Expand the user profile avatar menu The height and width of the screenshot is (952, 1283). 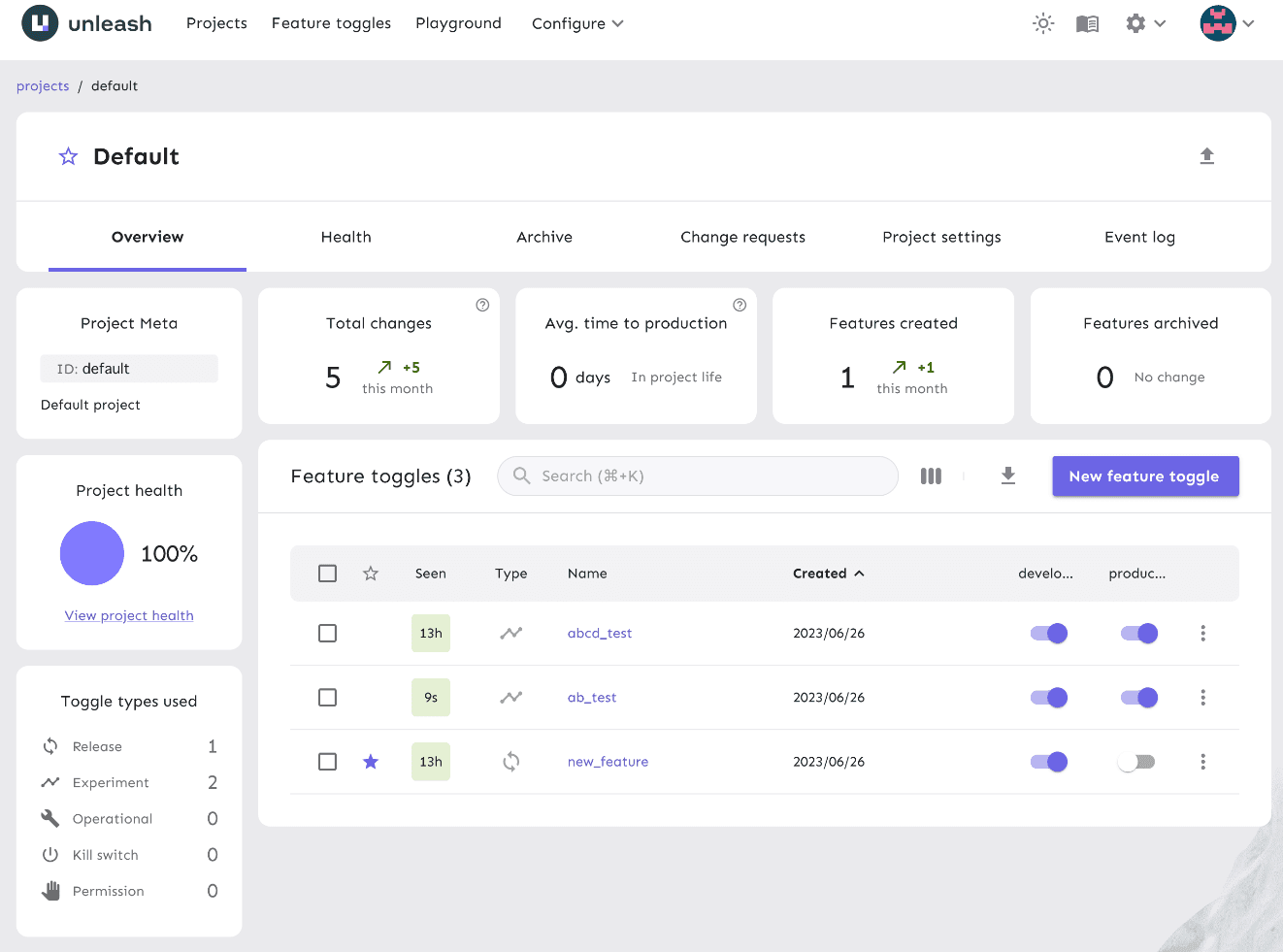coord(1227,23)
